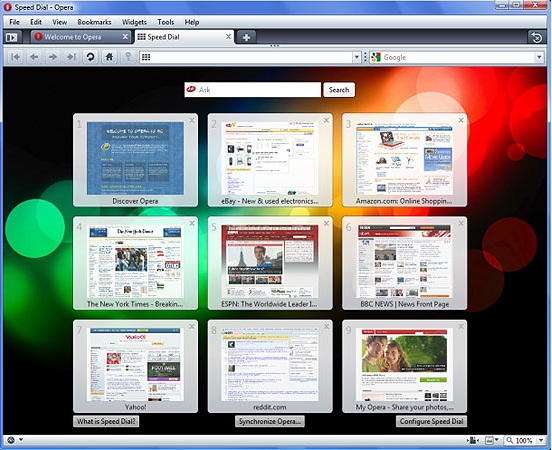Click the Reload page icon

[90, 57]
